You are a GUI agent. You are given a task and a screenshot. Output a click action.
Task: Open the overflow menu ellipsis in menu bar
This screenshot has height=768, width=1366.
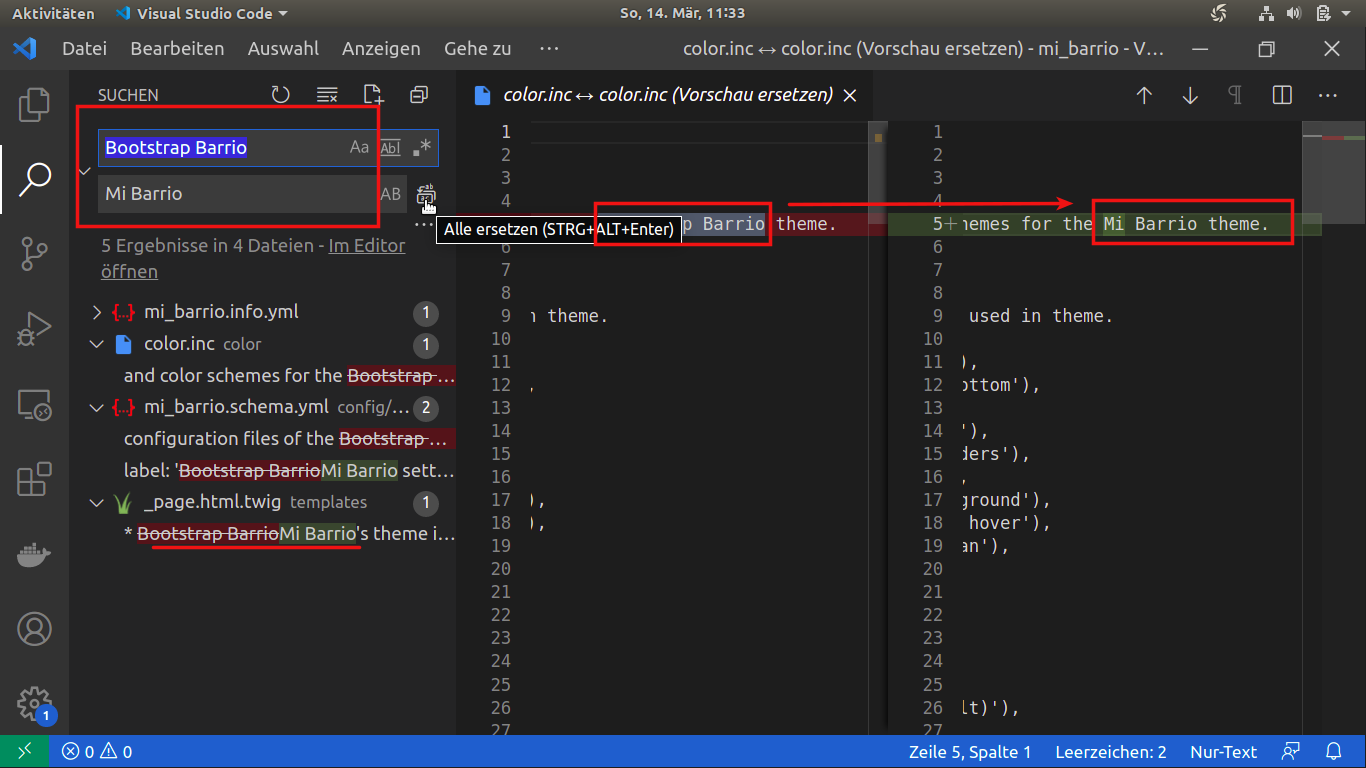pyautogui.click(x=549, y=48)
